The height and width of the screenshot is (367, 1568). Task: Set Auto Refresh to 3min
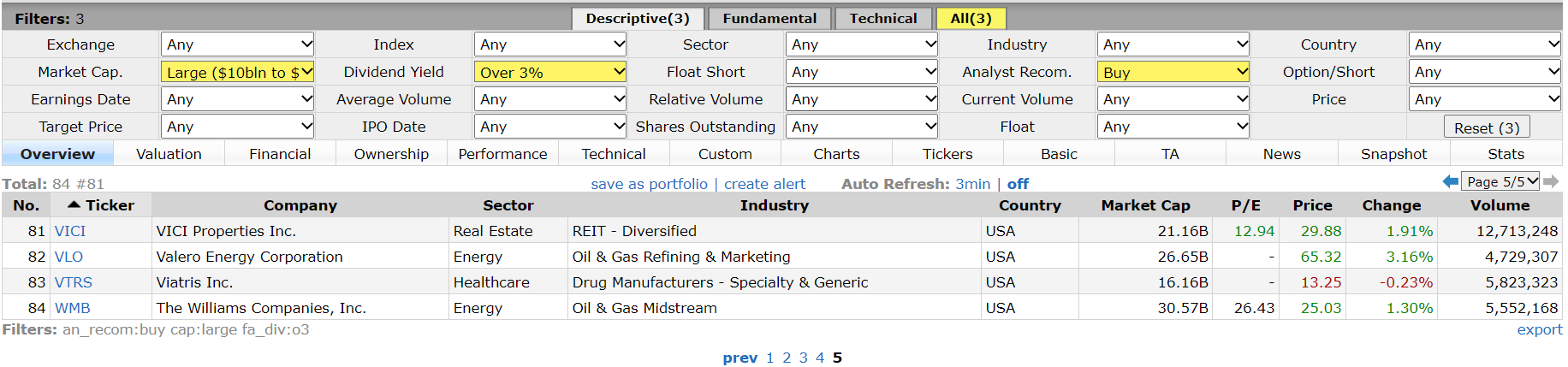[972, 184]
